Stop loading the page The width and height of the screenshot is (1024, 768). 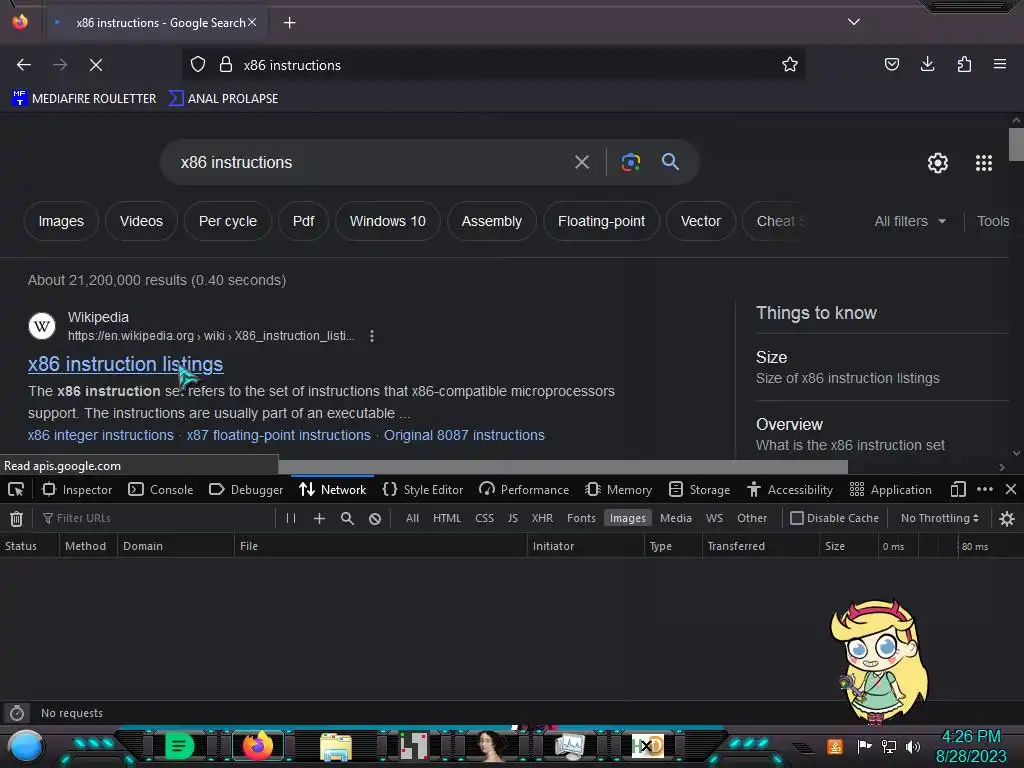coord(96,65)
